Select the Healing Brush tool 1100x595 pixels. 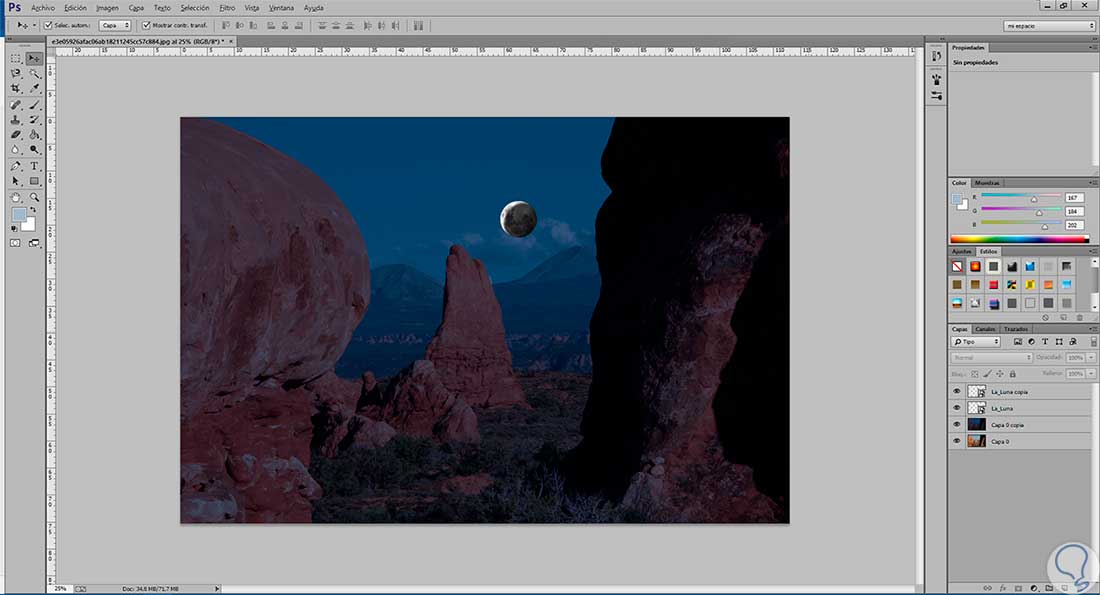(15, 105)
